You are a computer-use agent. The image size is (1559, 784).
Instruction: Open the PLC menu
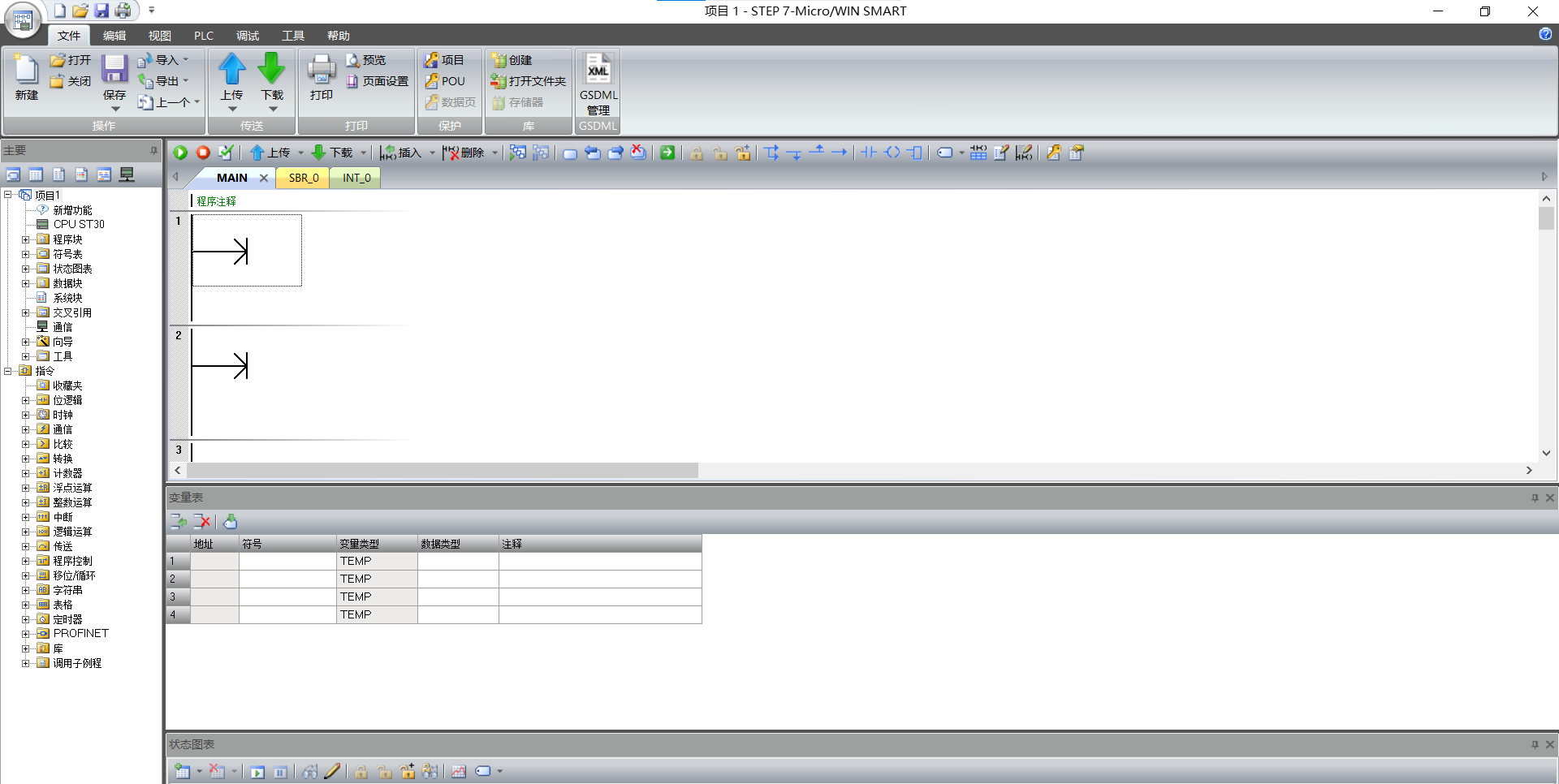203,35
